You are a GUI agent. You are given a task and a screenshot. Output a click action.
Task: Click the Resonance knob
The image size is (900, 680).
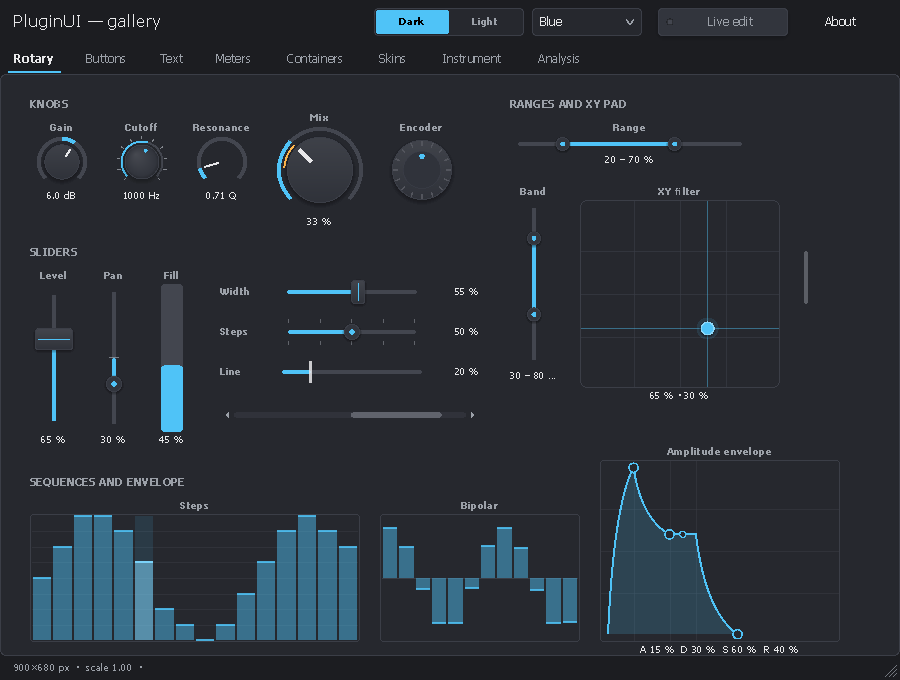tap(222, 161)
